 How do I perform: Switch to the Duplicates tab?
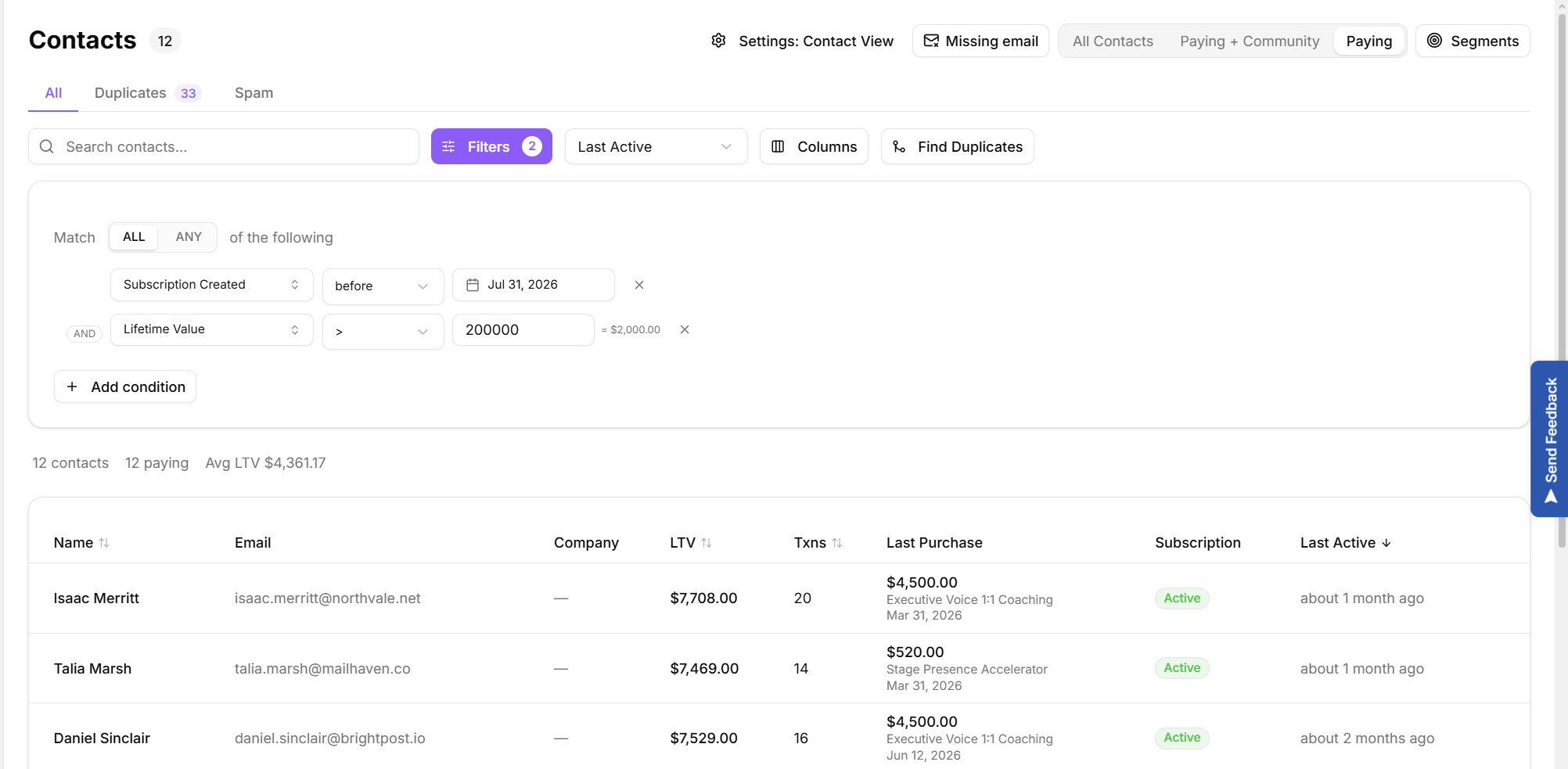[x=148, y=93]
